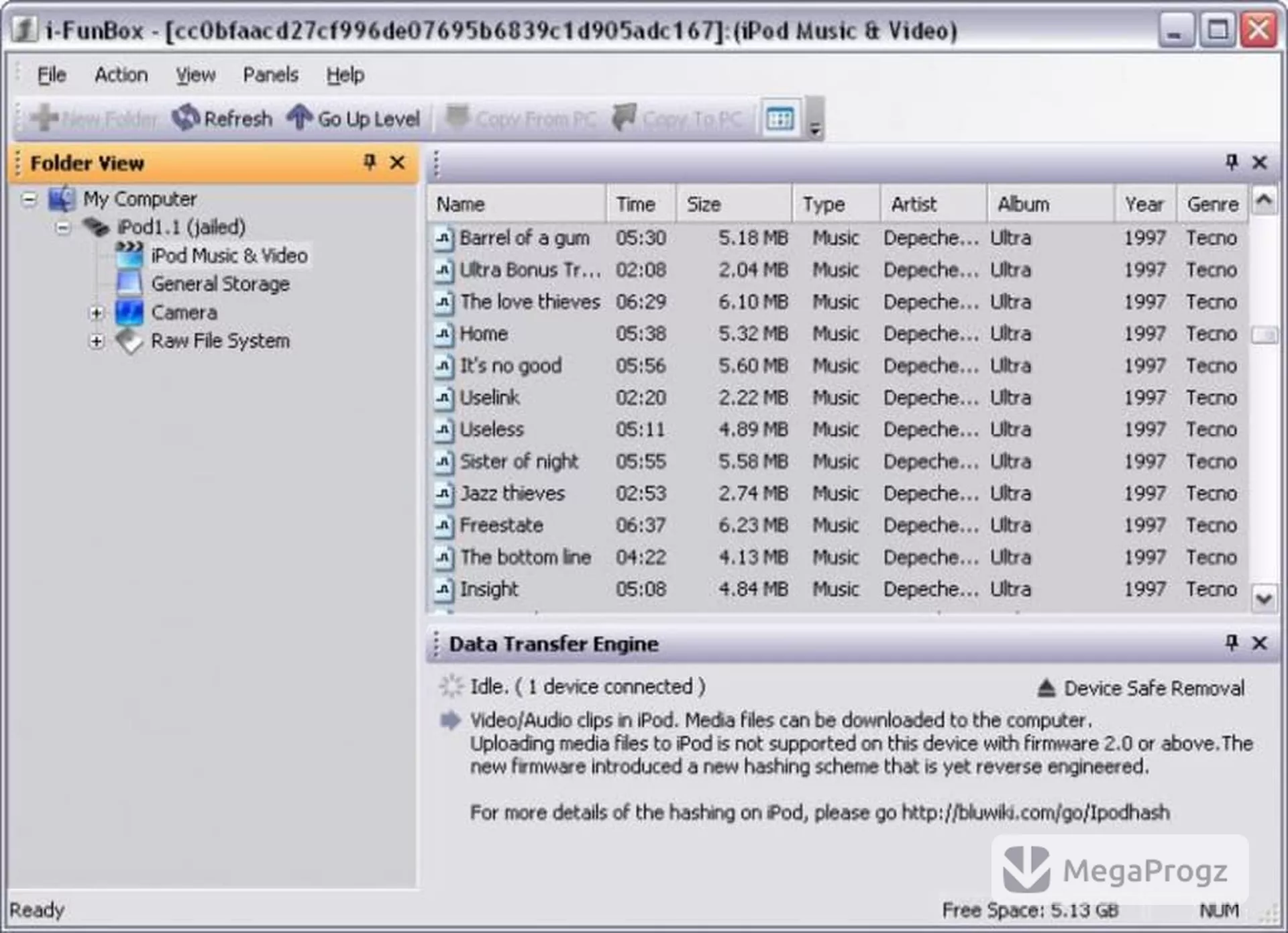Pin the Folder View panel
Screen dimensions: 1288x933
coord(369,162)
